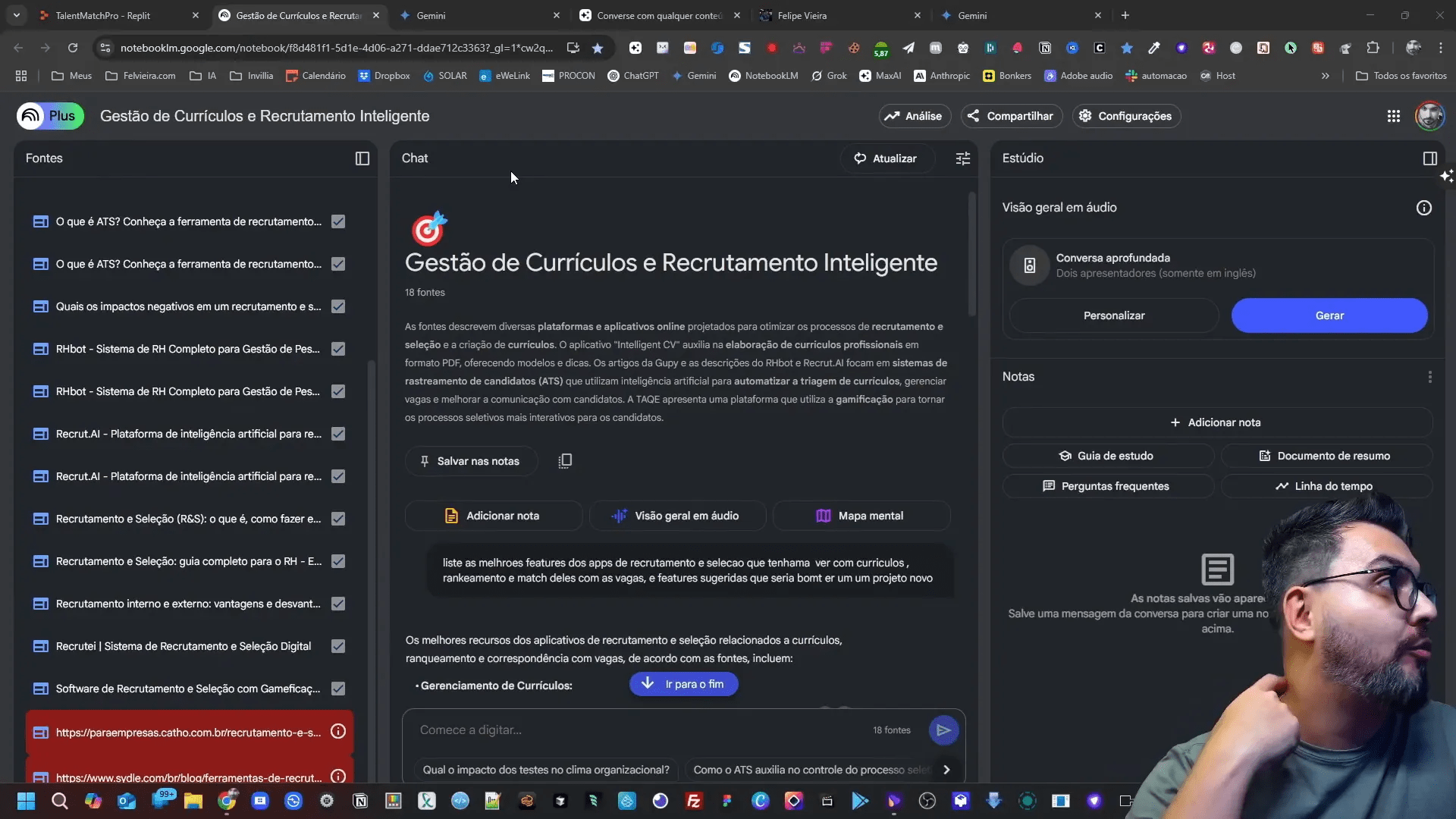Image resolution: width=1456 pixels, height=819 pixels.
Task: Open Chrome three-dot menu
Action: click(x=1441, y=48)
